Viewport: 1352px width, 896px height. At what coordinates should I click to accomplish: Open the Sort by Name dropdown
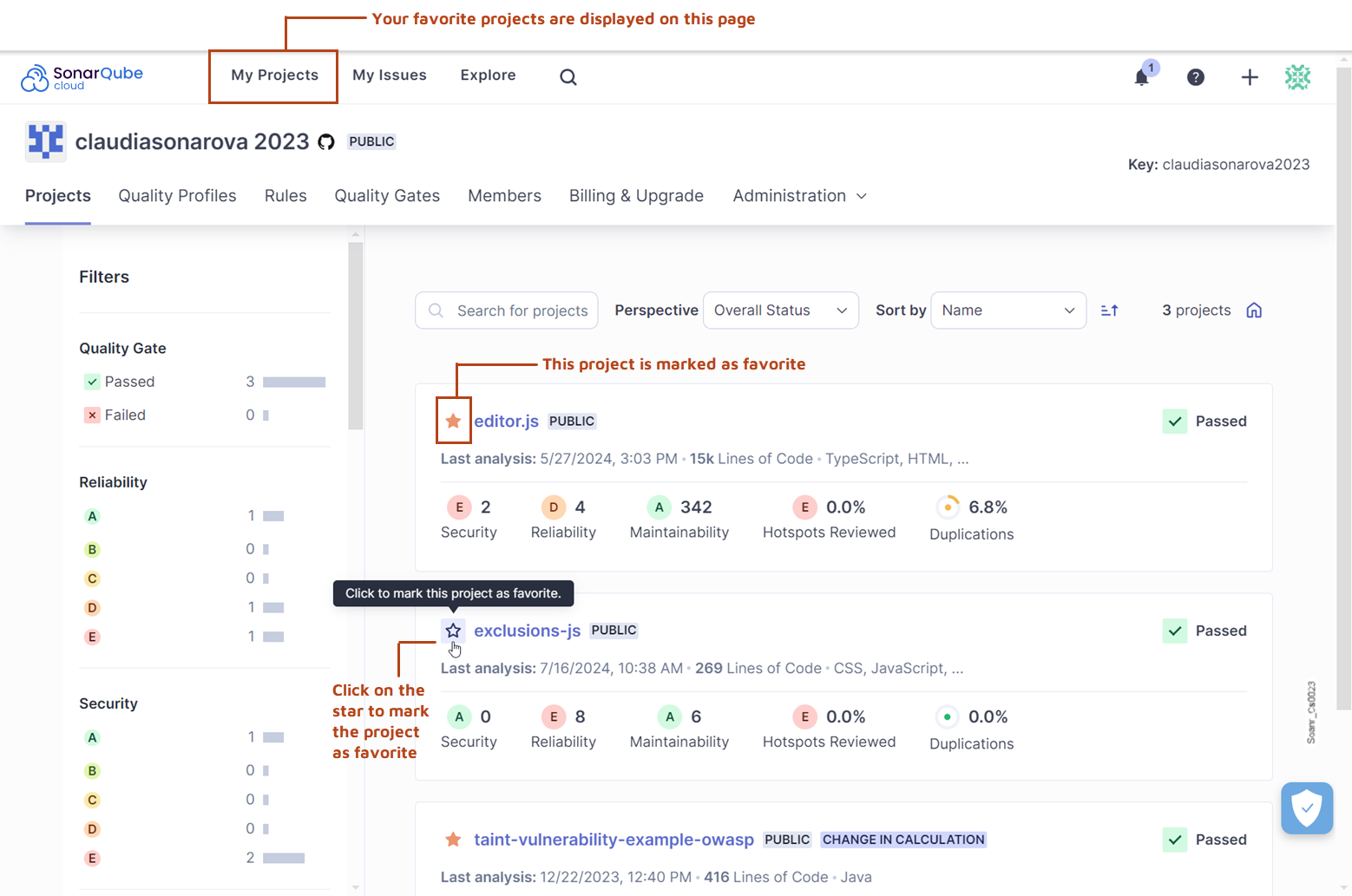[1007, 310]
